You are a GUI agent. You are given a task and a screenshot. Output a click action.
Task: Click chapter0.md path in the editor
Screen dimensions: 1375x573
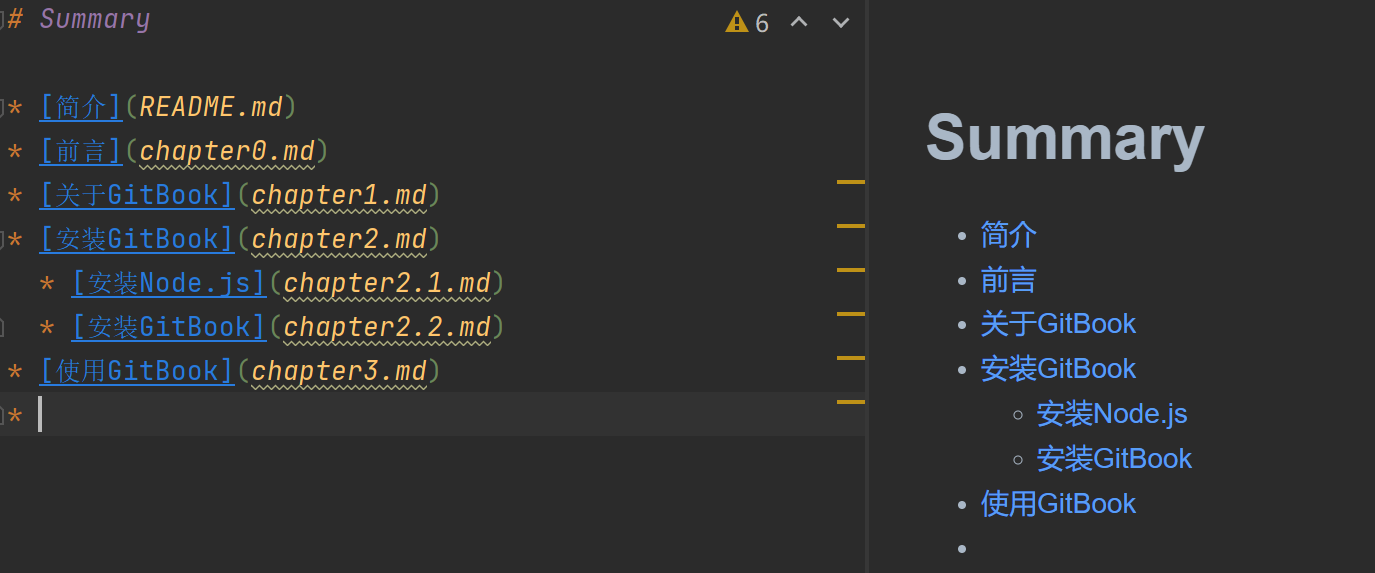(227, 151)
